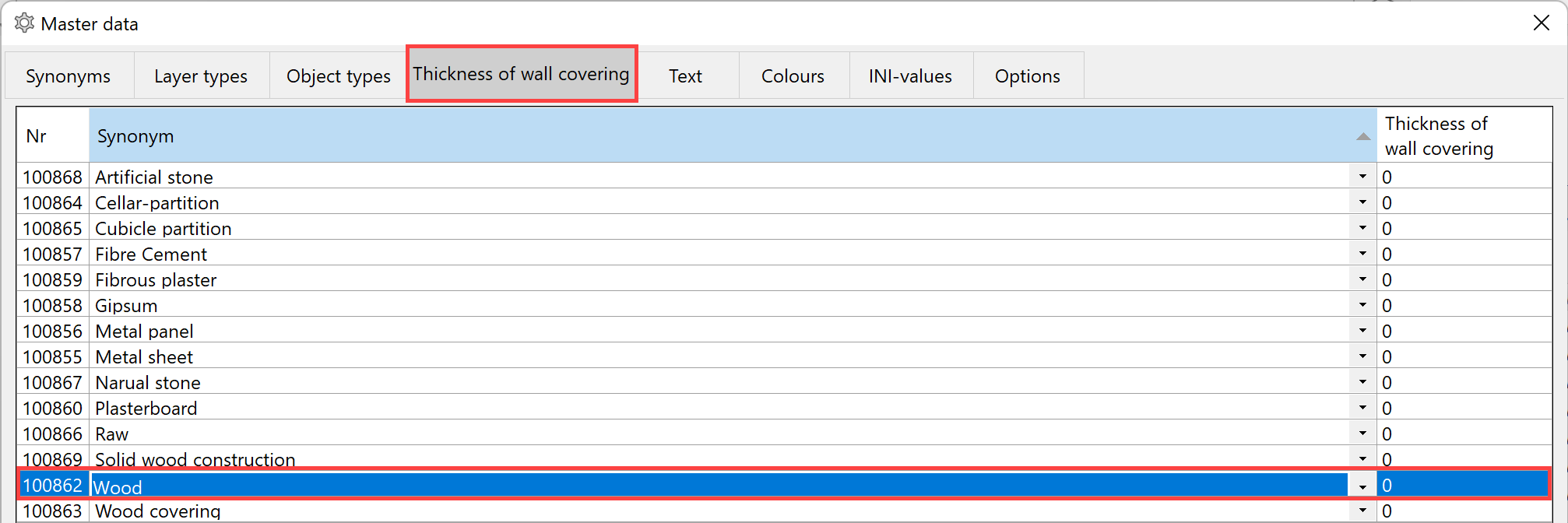This screenshot has width=1568, height=523.
Task: Open the dropdown for the selected Wood row
Action: tap(1362, 486)
